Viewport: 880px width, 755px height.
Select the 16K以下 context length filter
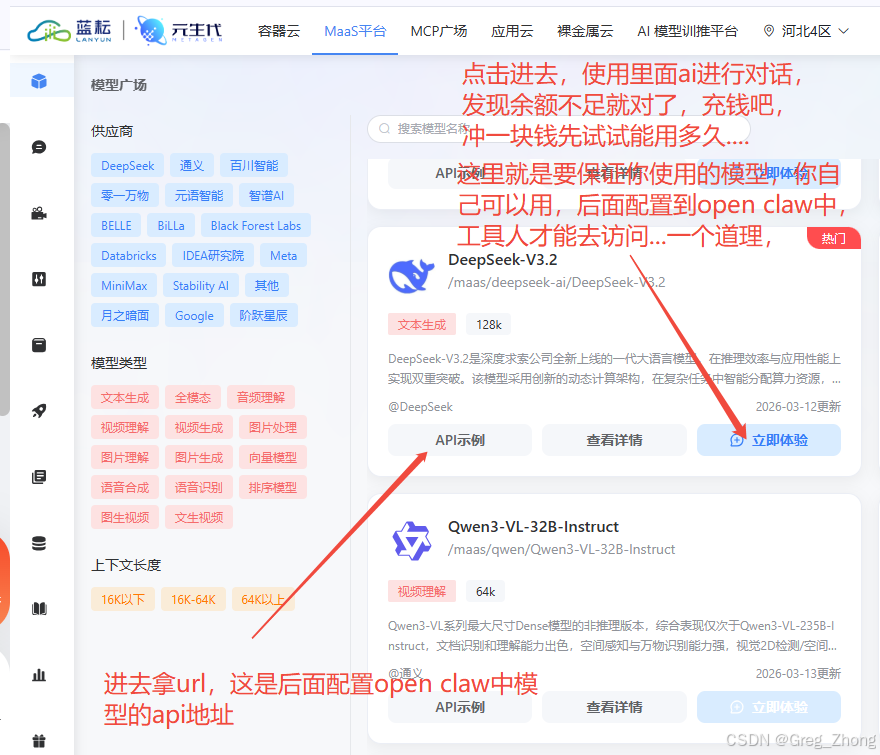[123, 600]
